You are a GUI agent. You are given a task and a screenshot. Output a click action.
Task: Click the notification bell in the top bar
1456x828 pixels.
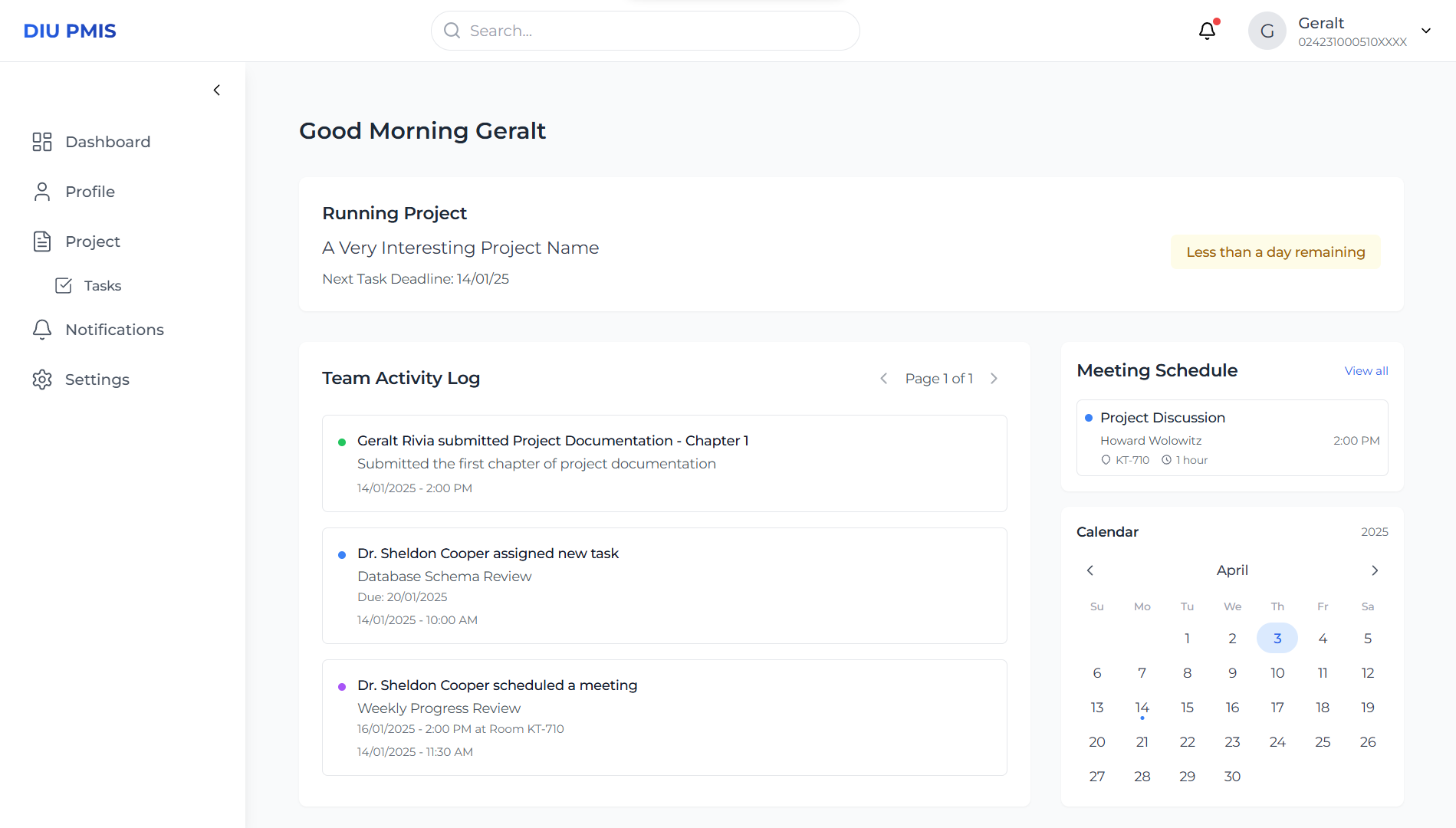click(1207, 31)
